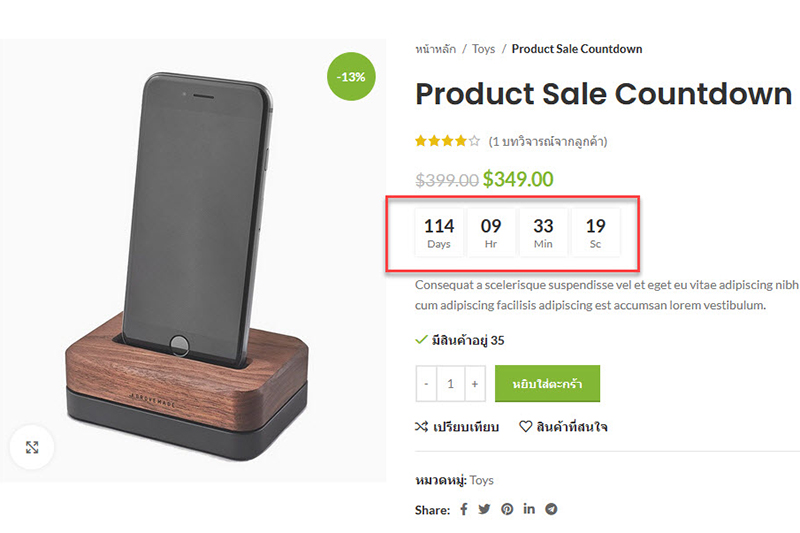Click the wishlist heart icon
This screenshot has width=800, height=533.
coord(525,427)
